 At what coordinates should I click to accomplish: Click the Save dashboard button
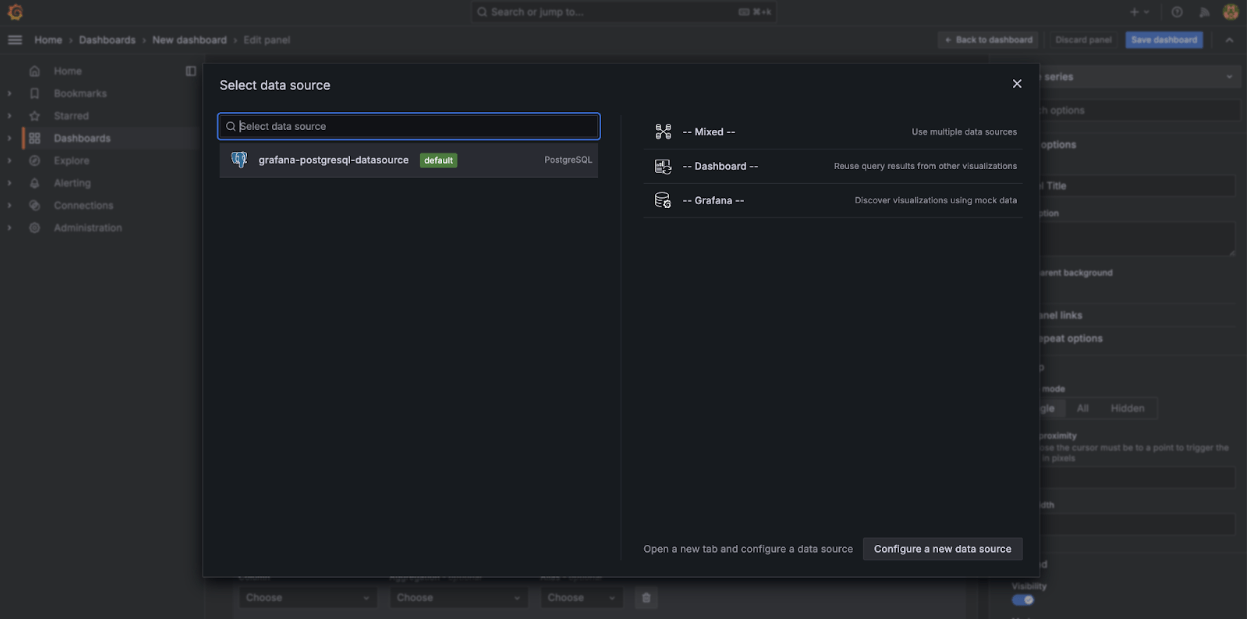click(1164, 40)
